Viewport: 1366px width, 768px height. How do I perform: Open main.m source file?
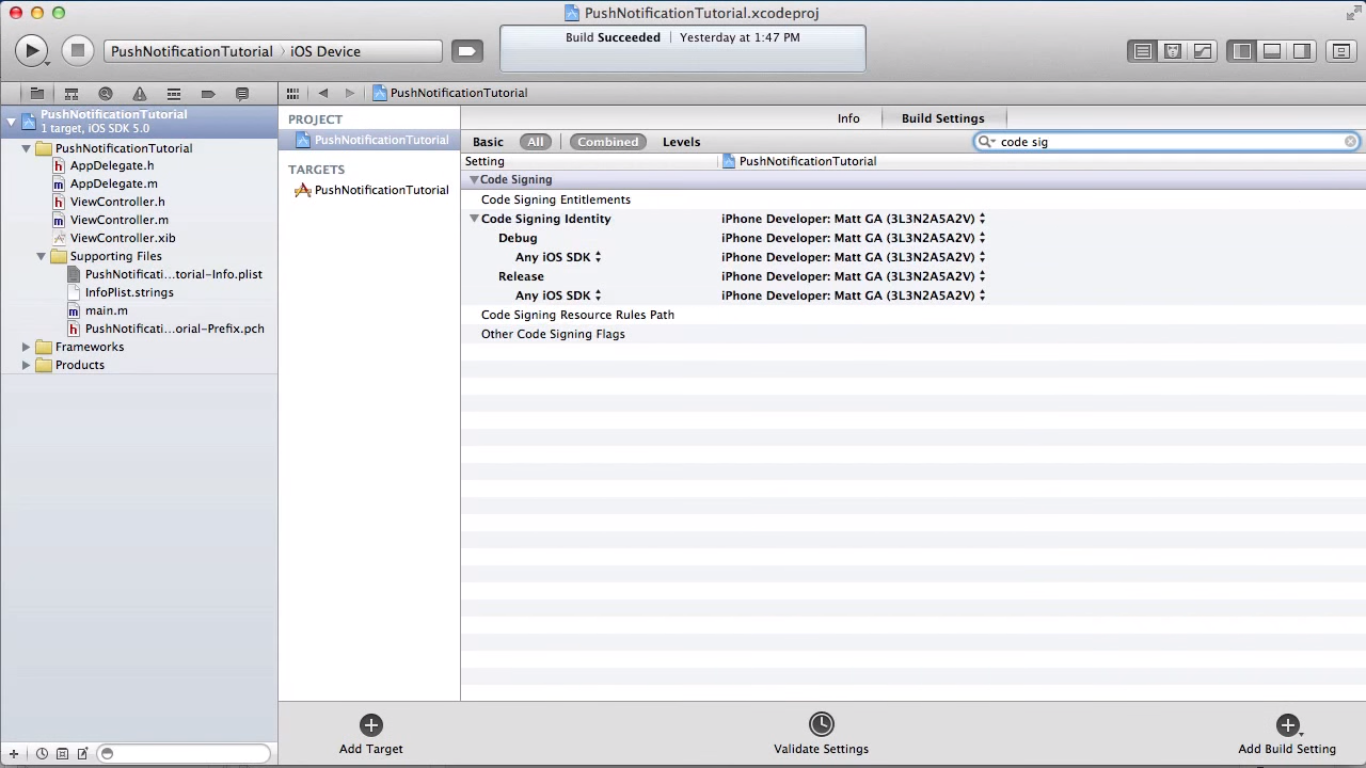106,311
